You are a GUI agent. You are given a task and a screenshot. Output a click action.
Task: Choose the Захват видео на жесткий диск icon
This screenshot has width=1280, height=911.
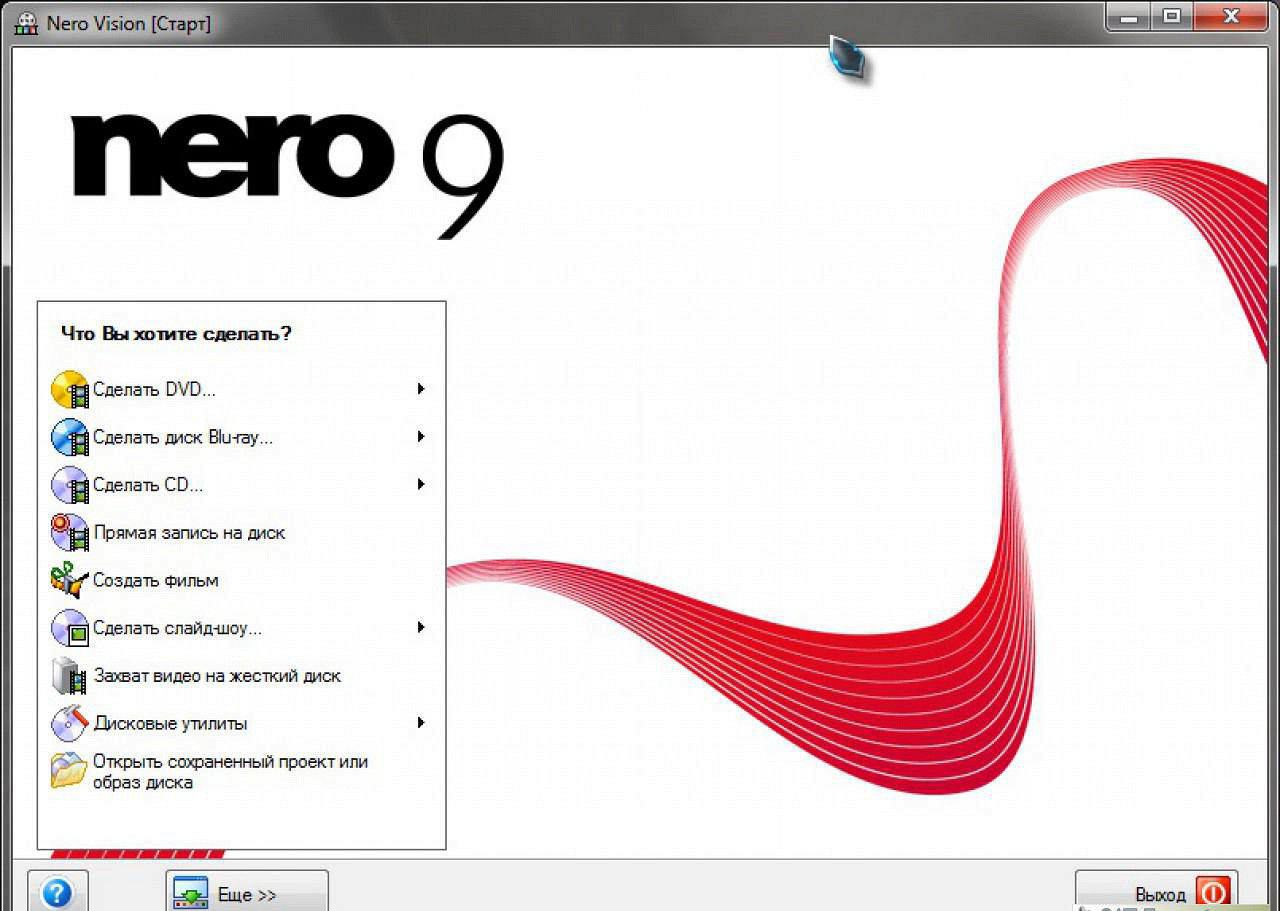pyautogui.click(x=70, y=676)
